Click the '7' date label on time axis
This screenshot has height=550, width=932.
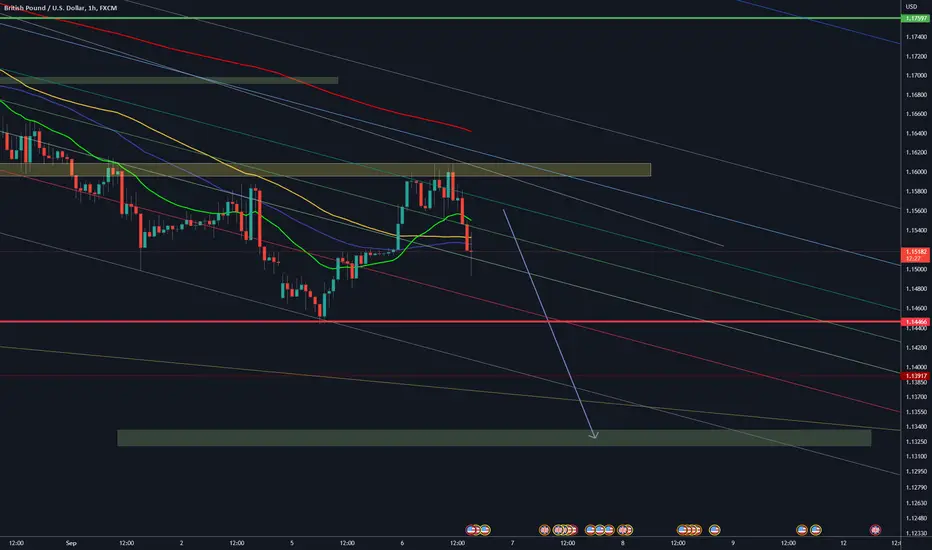point(512,543)
